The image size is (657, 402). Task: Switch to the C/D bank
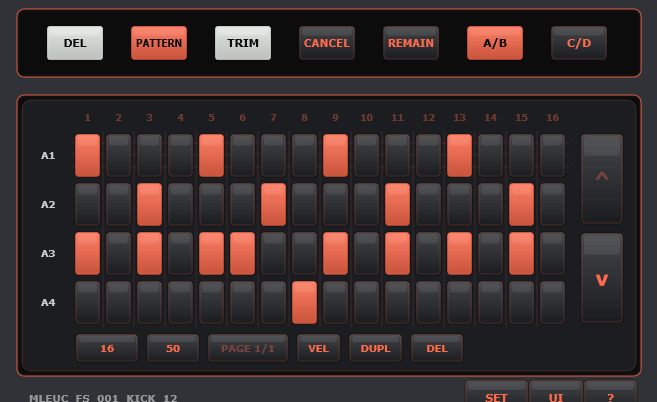tap(579, 43)
